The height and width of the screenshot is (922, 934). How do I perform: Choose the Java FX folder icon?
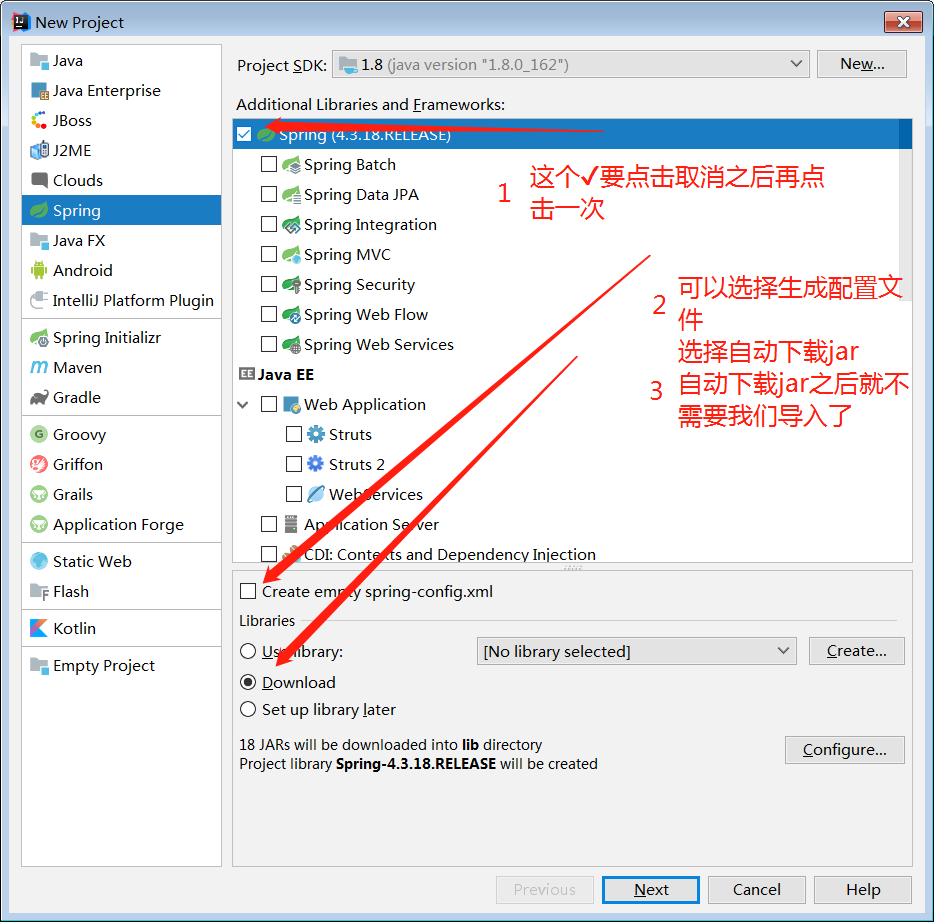click(x=39, y=240)
